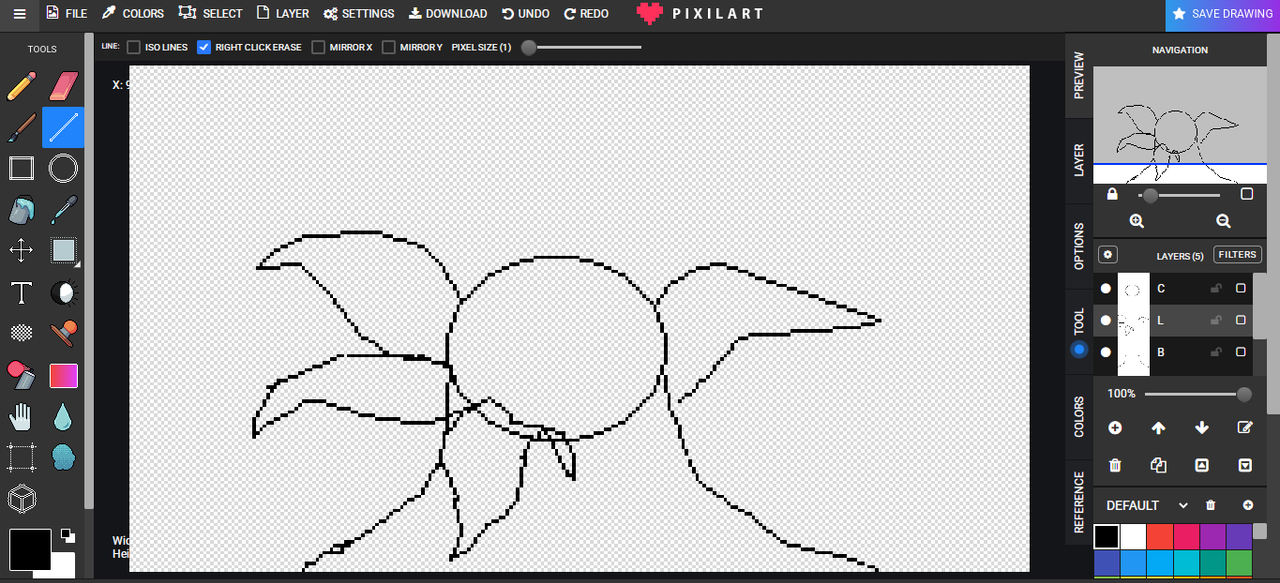
Task: Expand the REFERENCE side panel
Action: [1078, 502]
